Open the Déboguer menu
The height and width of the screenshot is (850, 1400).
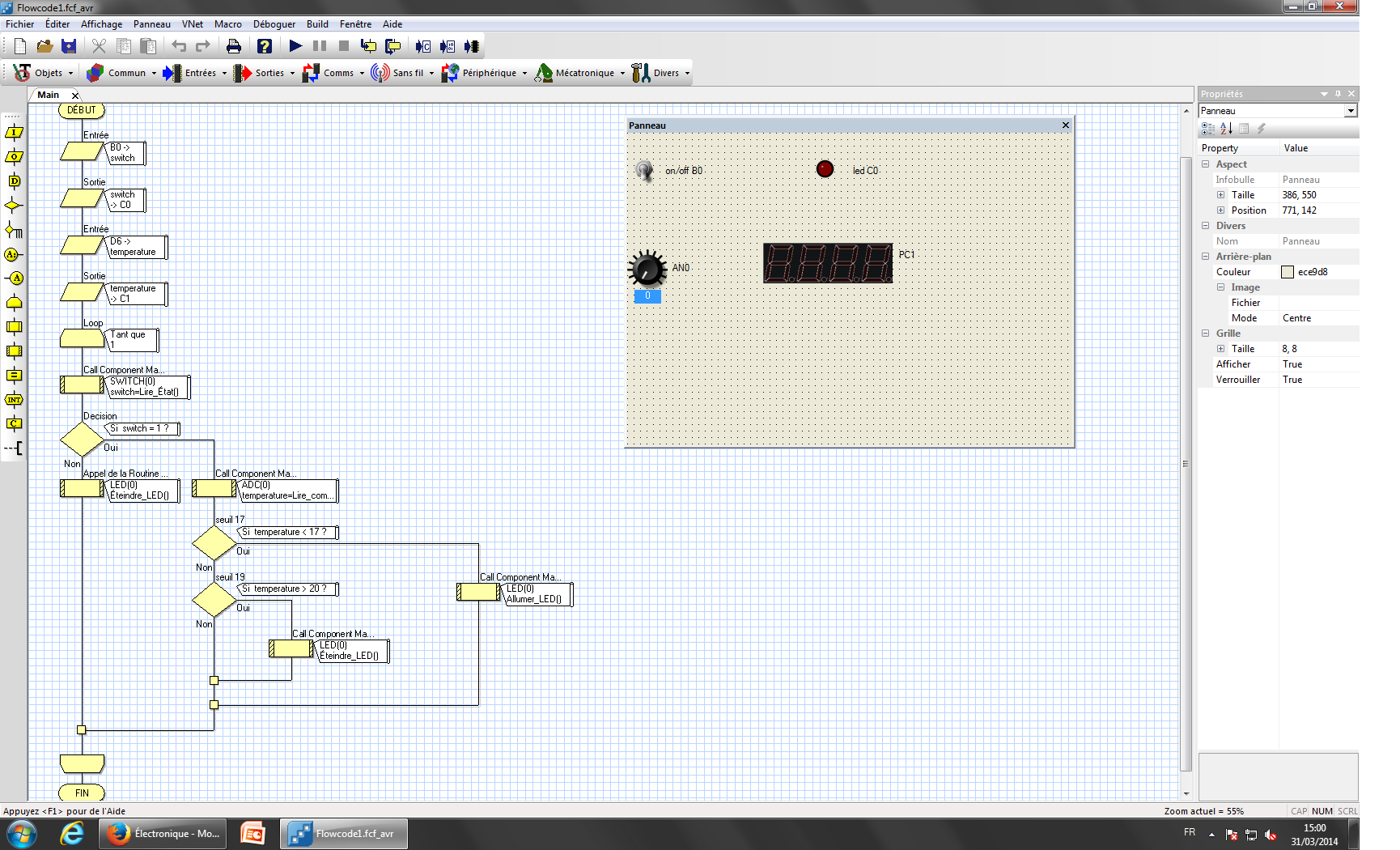pyautogui.click(x=274, y=24)
